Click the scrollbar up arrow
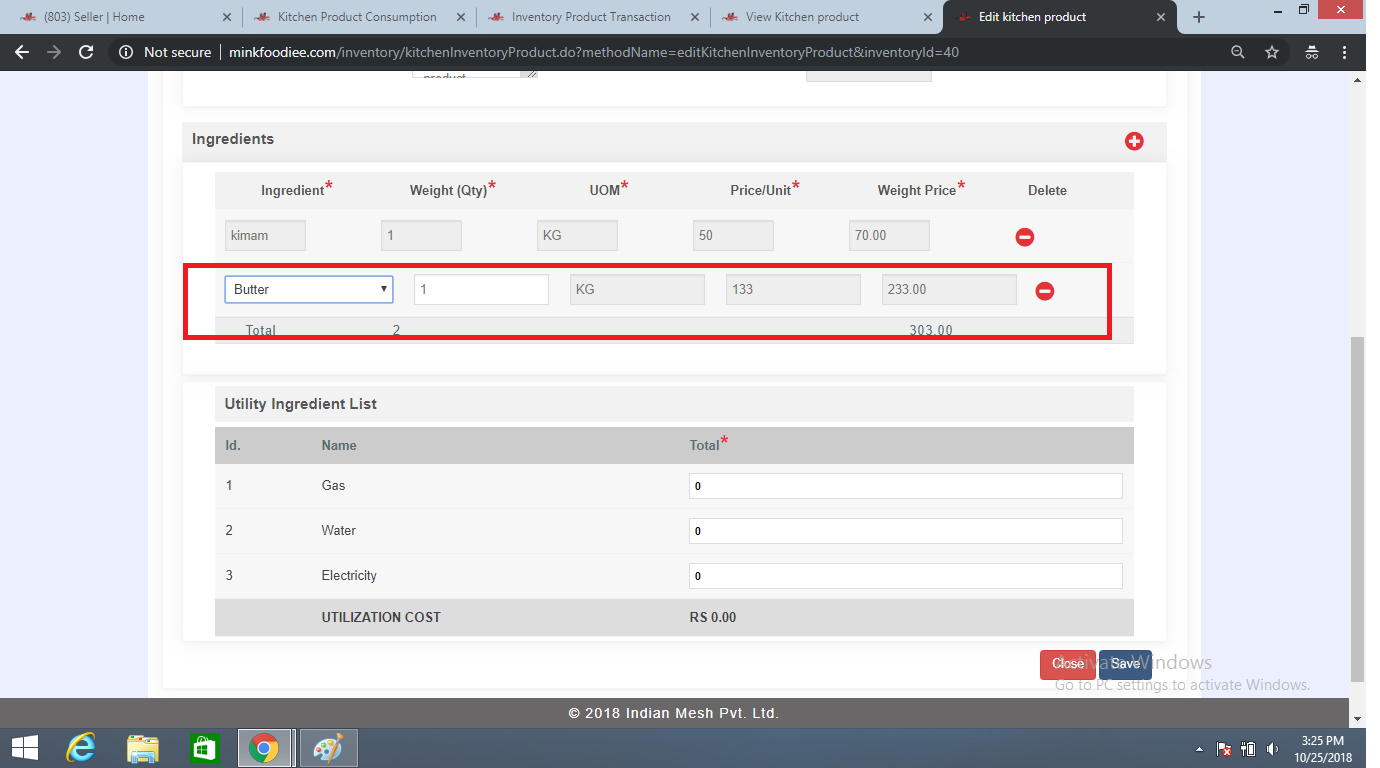Image resolution: width=1380 pixels, height=768 pixels. coord(1357,79)
